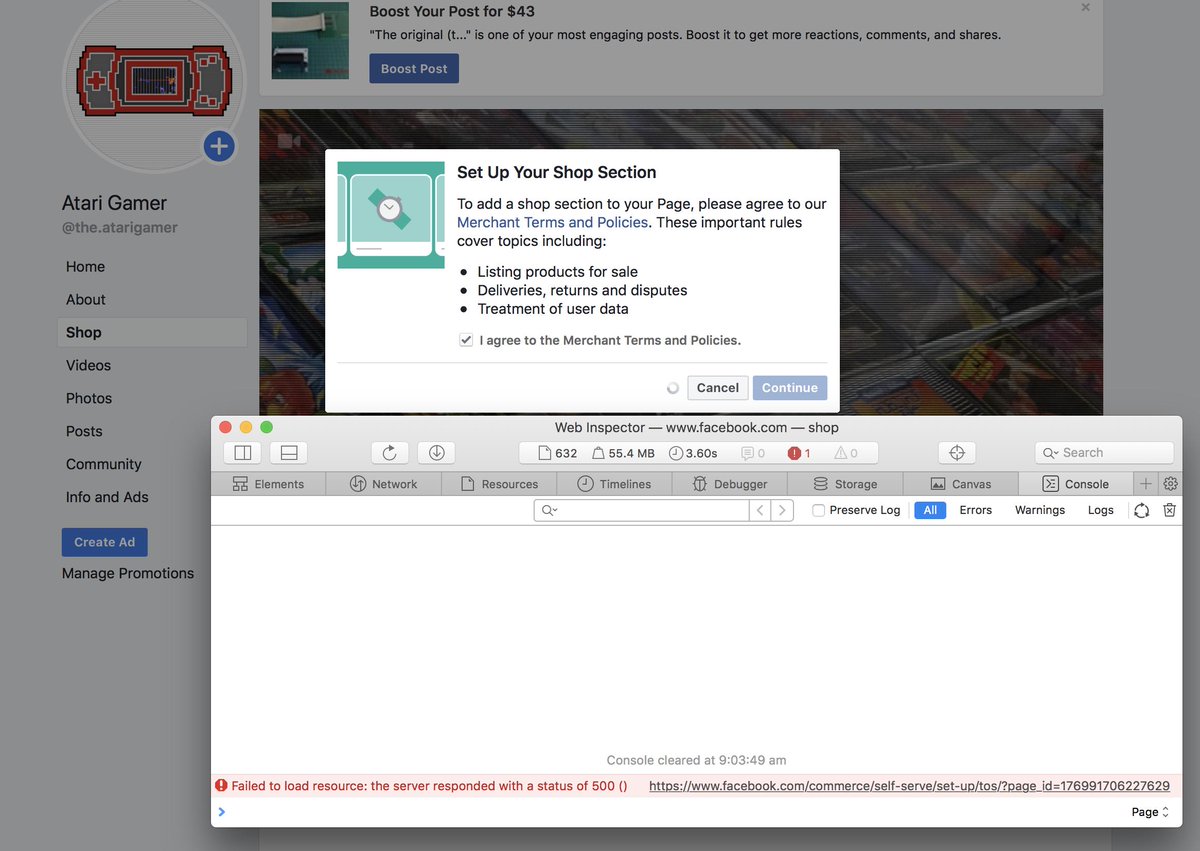Image resolution: width=1200 pixels, height=851 pixels.
Task: Filter console by Warnings
Action: [1040, 510]
